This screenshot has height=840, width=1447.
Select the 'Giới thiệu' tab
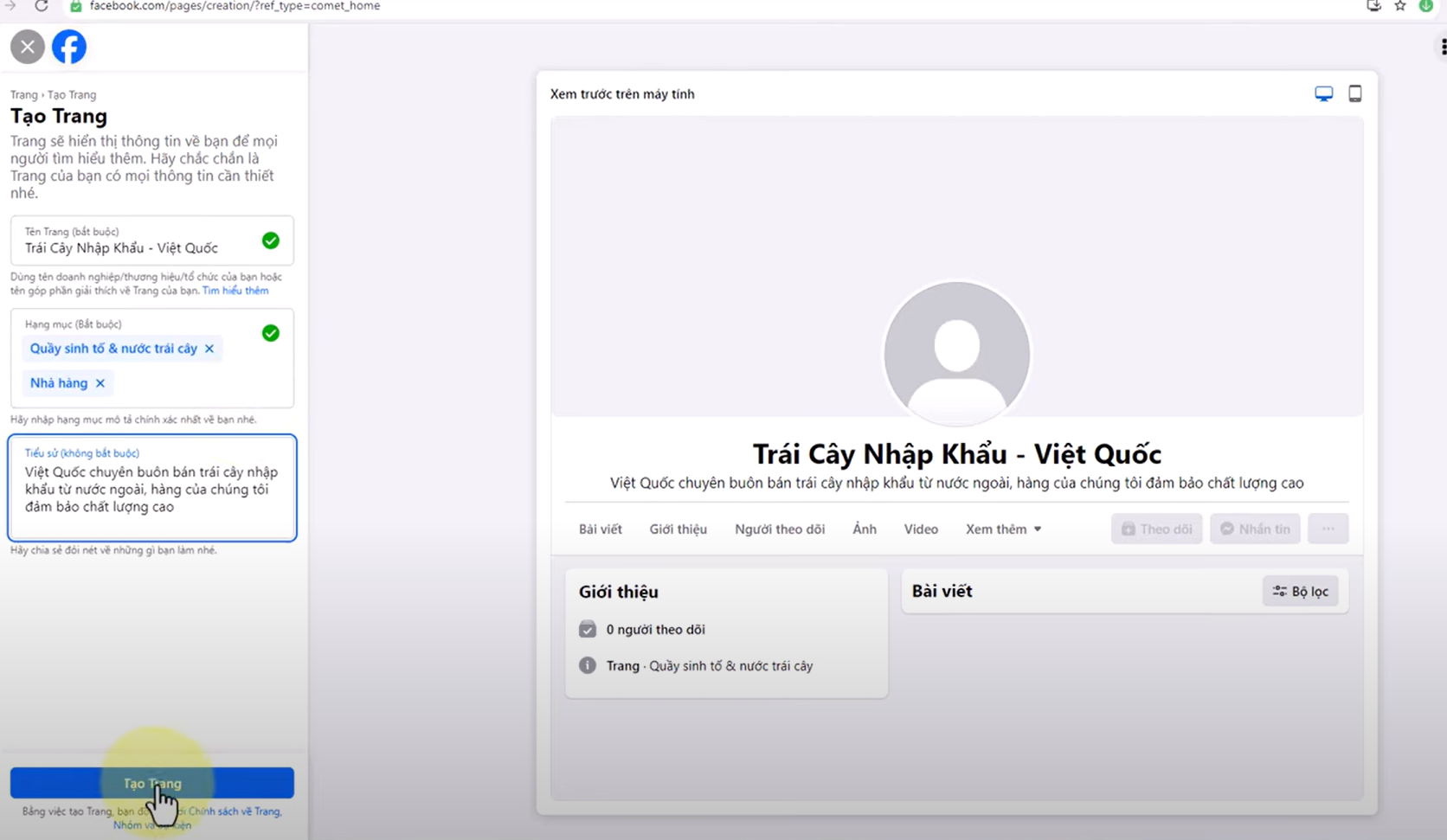tap(678, 529)
